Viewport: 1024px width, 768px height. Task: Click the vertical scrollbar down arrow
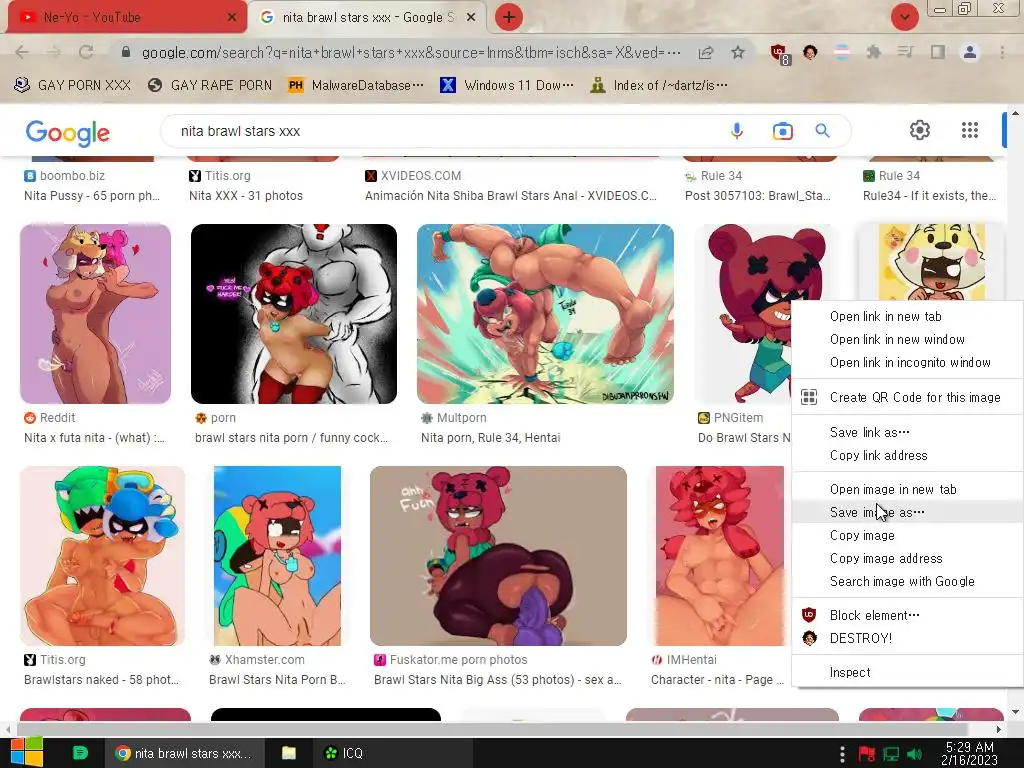coord(1015,712)
